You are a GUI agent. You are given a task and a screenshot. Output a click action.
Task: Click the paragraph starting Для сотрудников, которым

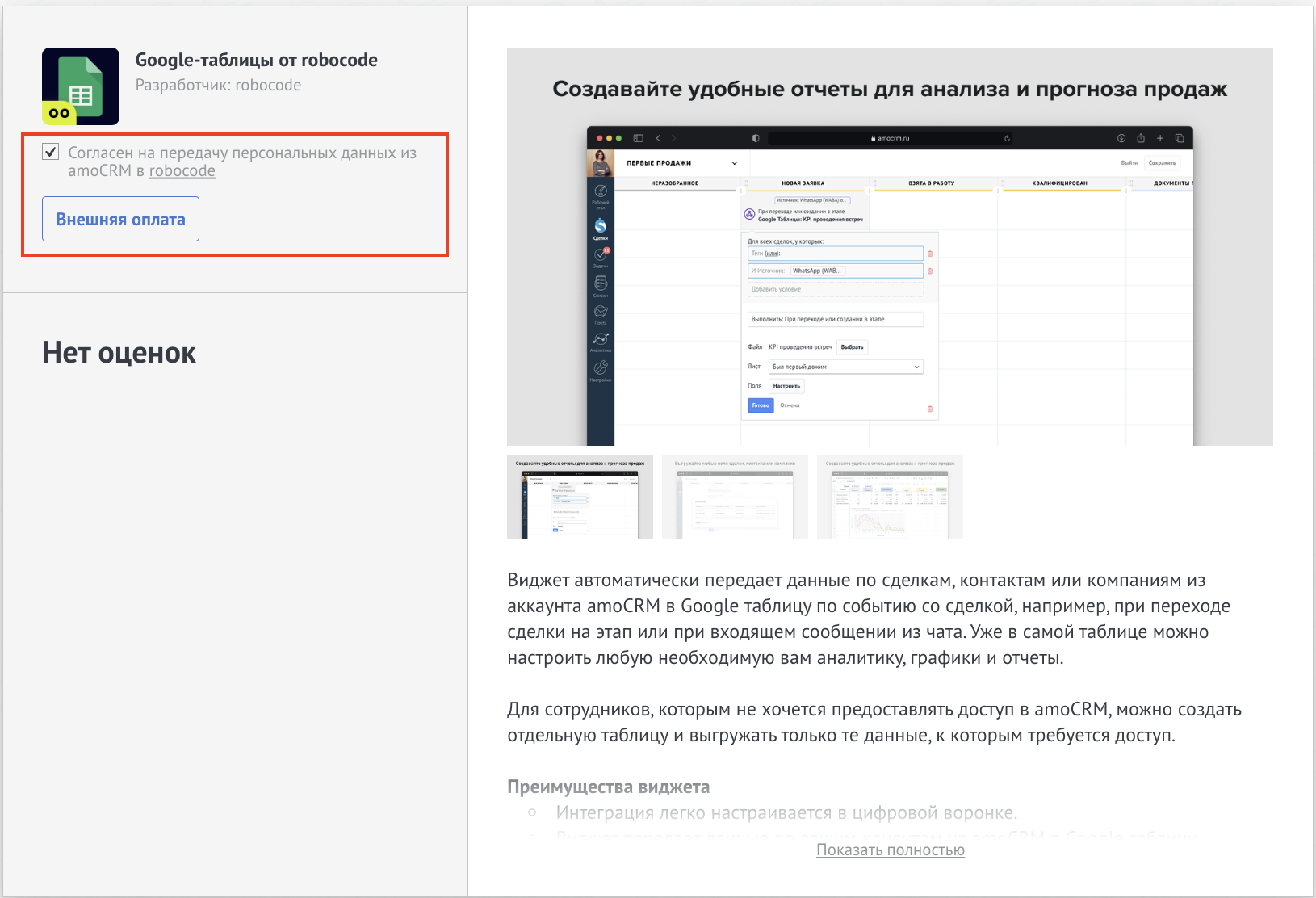point(874,722)
